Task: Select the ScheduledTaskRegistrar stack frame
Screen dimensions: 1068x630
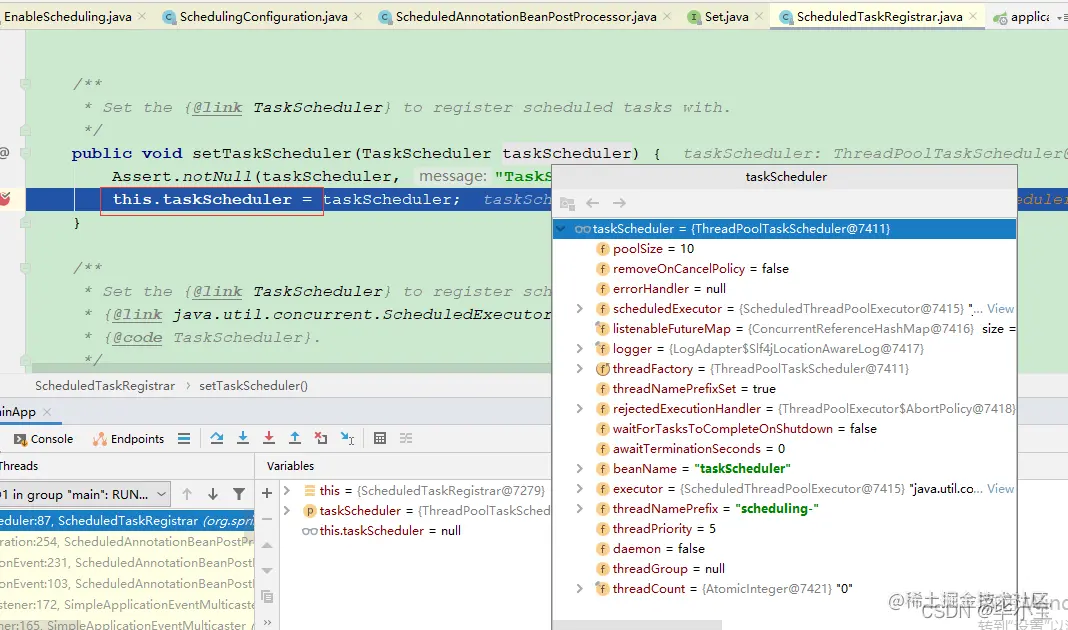Action: (127, 520)
